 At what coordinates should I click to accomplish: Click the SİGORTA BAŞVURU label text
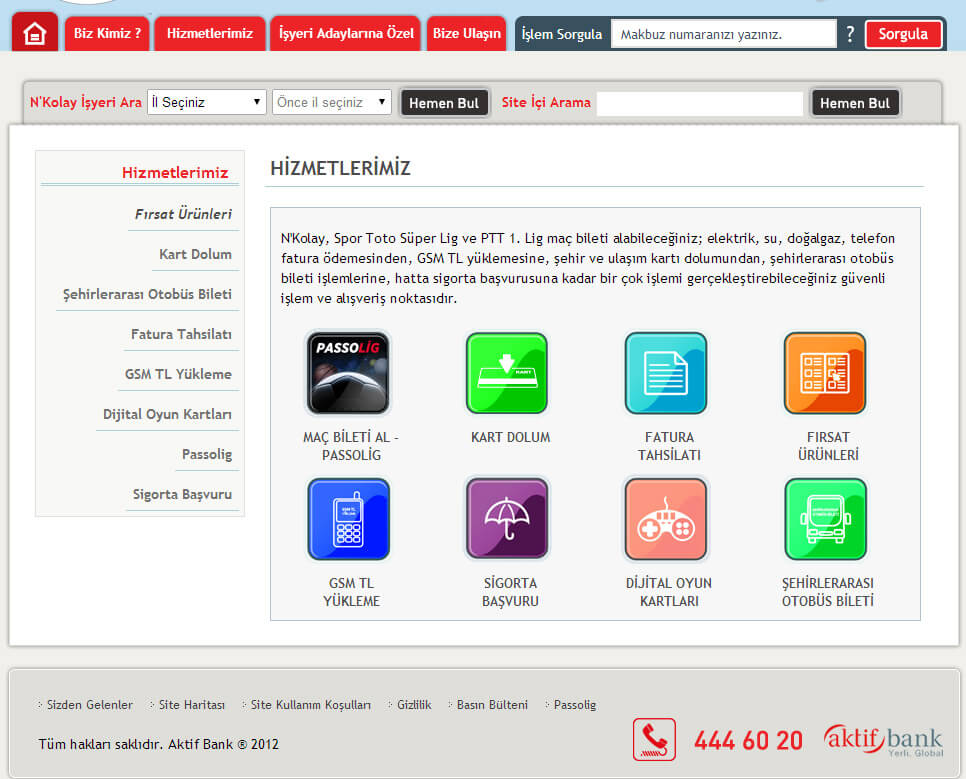click(x=510, y=592)
